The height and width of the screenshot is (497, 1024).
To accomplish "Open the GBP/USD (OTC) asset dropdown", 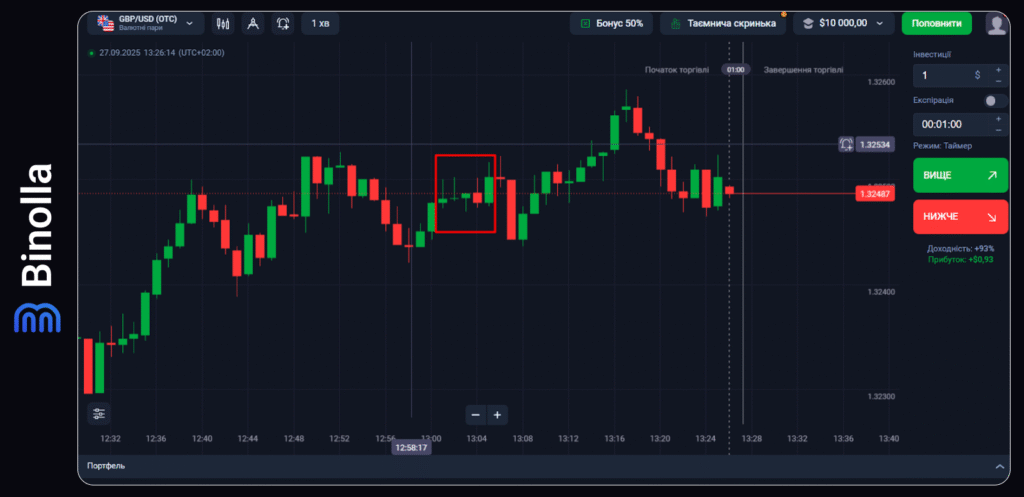I will [146, 23].
